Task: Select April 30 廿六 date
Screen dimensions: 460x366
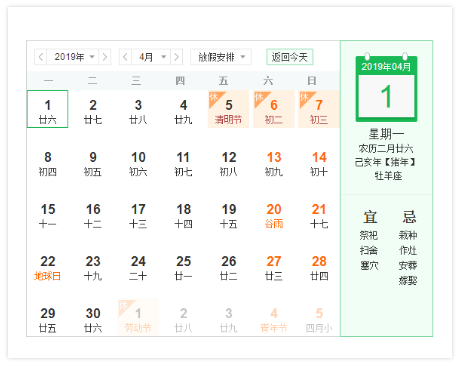Action: [93, 320]
